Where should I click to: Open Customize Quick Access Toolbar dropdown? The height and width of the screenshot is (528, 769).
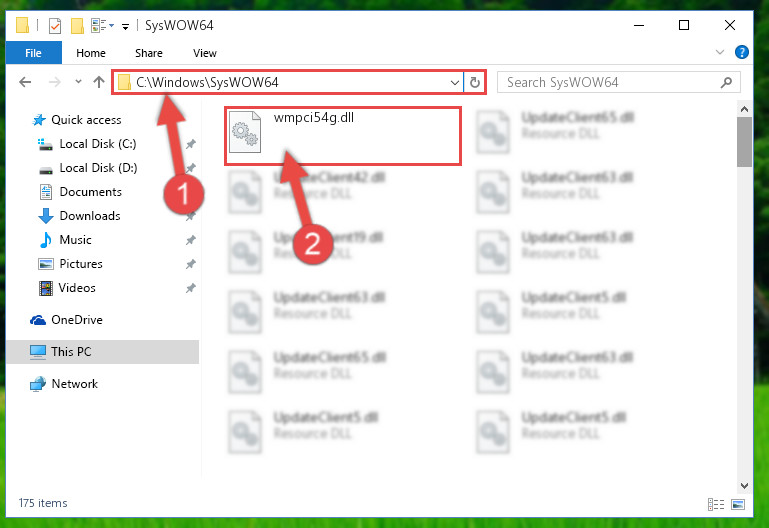pyautogui.click(x=126, y=26)
